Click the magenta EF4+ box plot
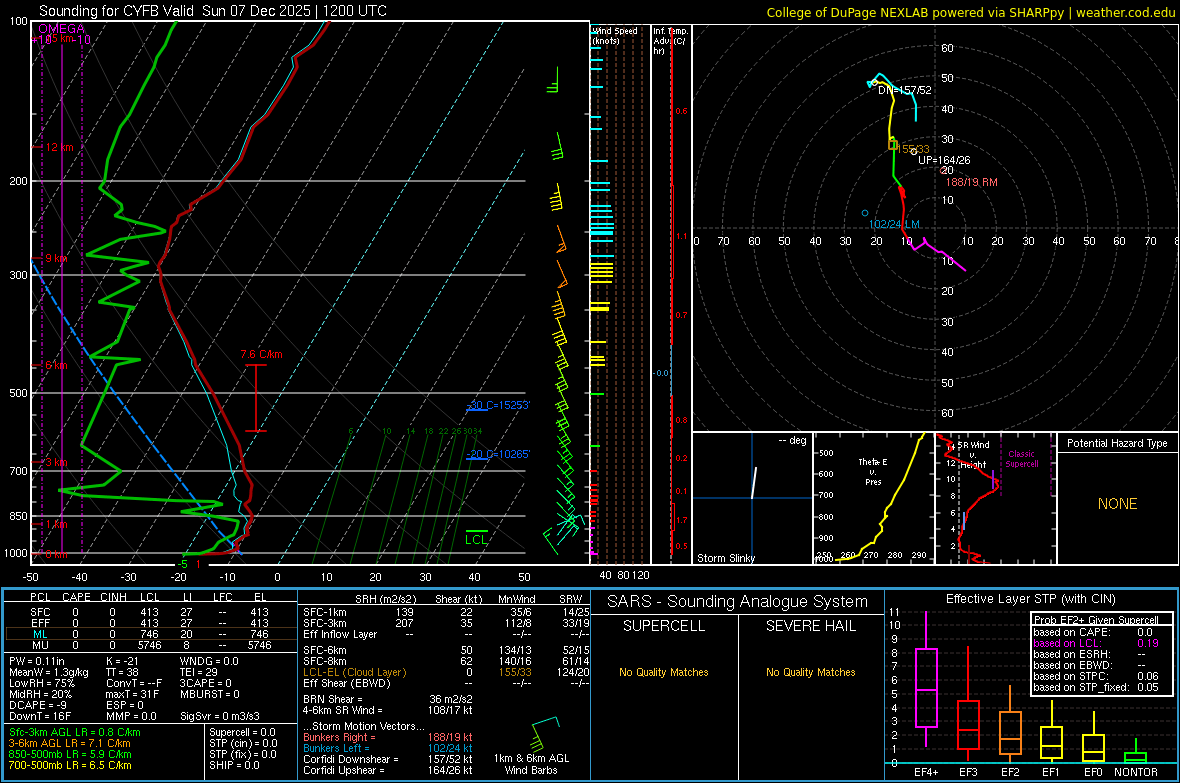 926,680
